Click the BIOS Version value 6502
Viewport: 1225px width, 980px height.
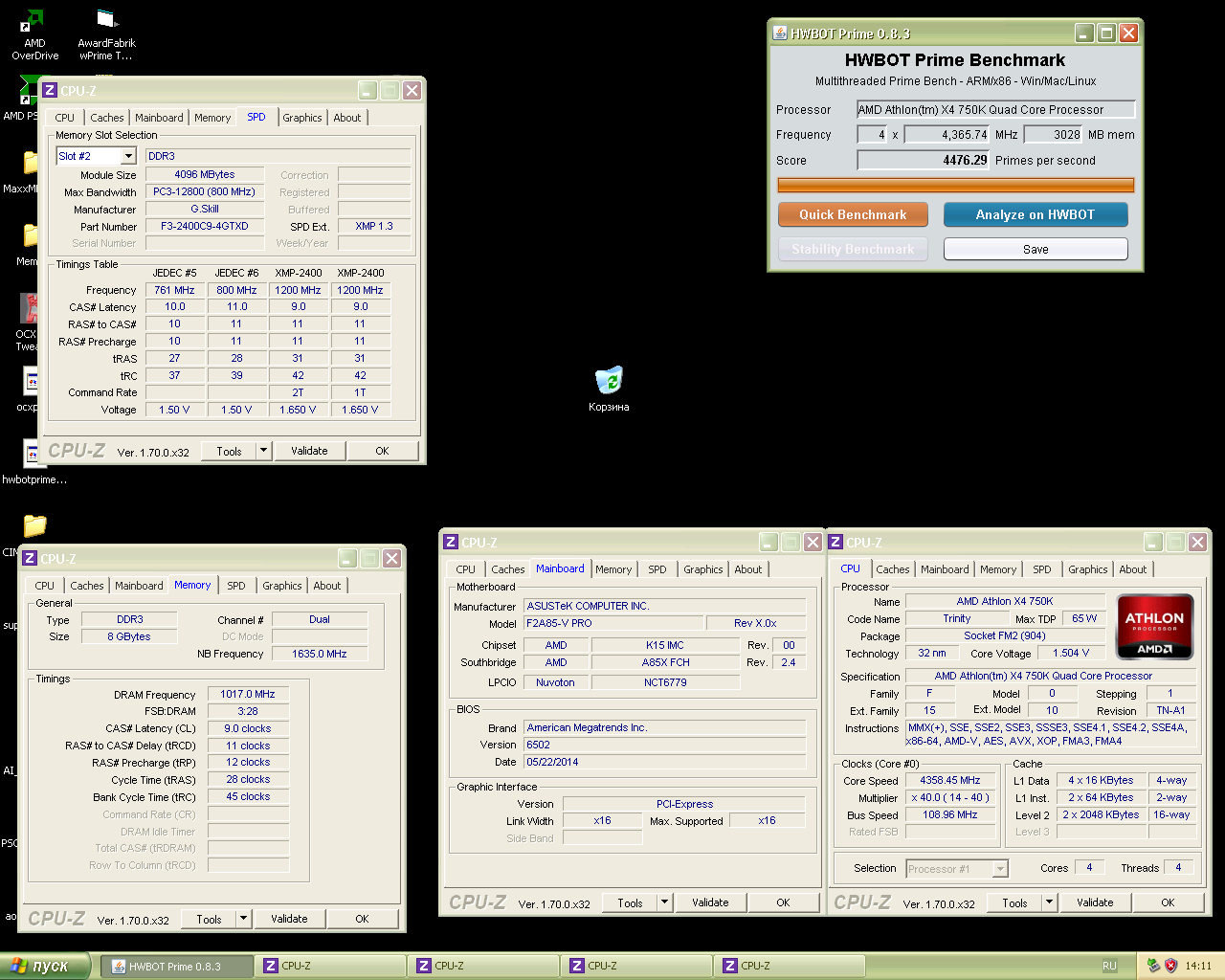pyautogui.click(x=664, y=745)
